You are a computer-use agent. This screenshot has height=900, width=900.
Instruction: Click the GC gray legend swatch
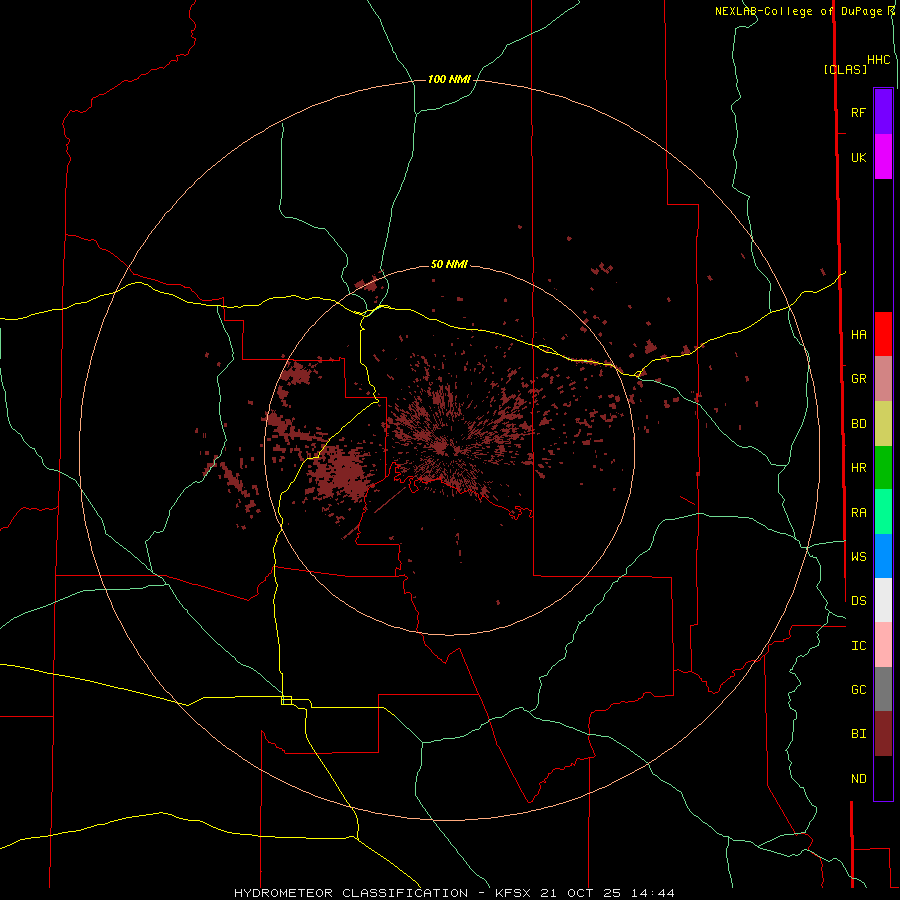883,689
